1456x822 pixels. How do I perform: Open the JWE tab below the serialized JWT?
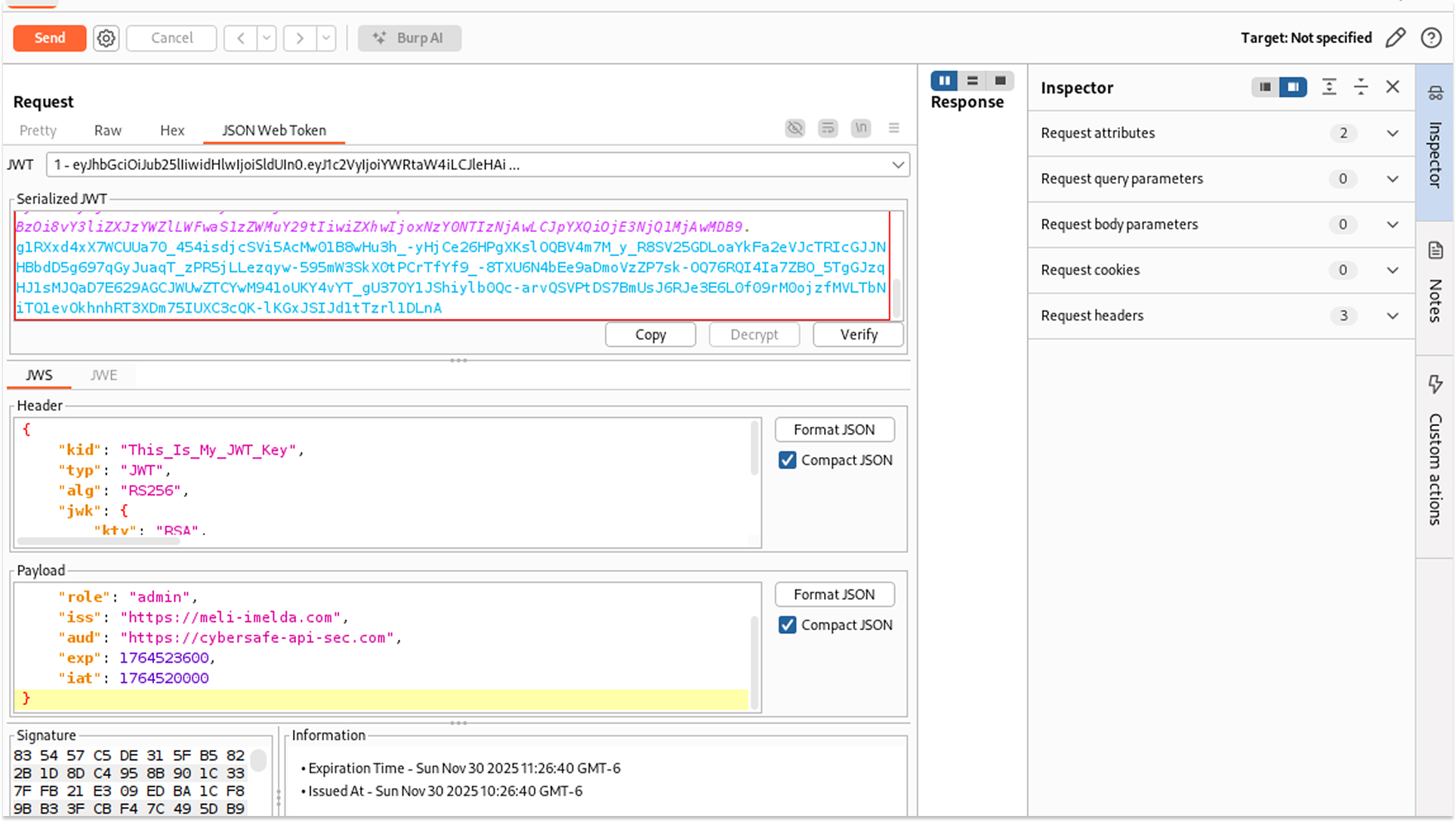103,374
